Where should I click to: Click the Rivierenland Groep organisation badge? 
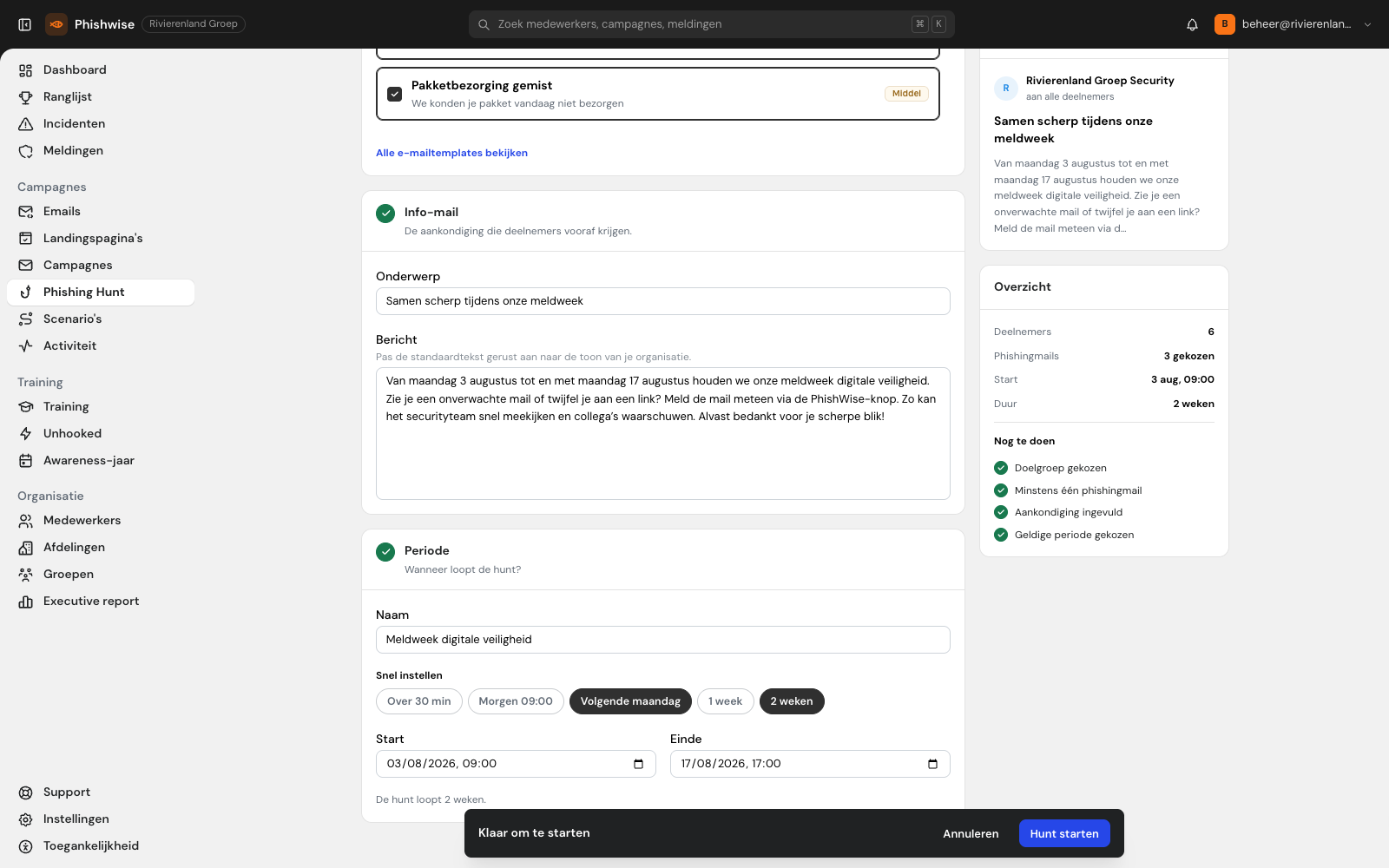pos(194,24)
